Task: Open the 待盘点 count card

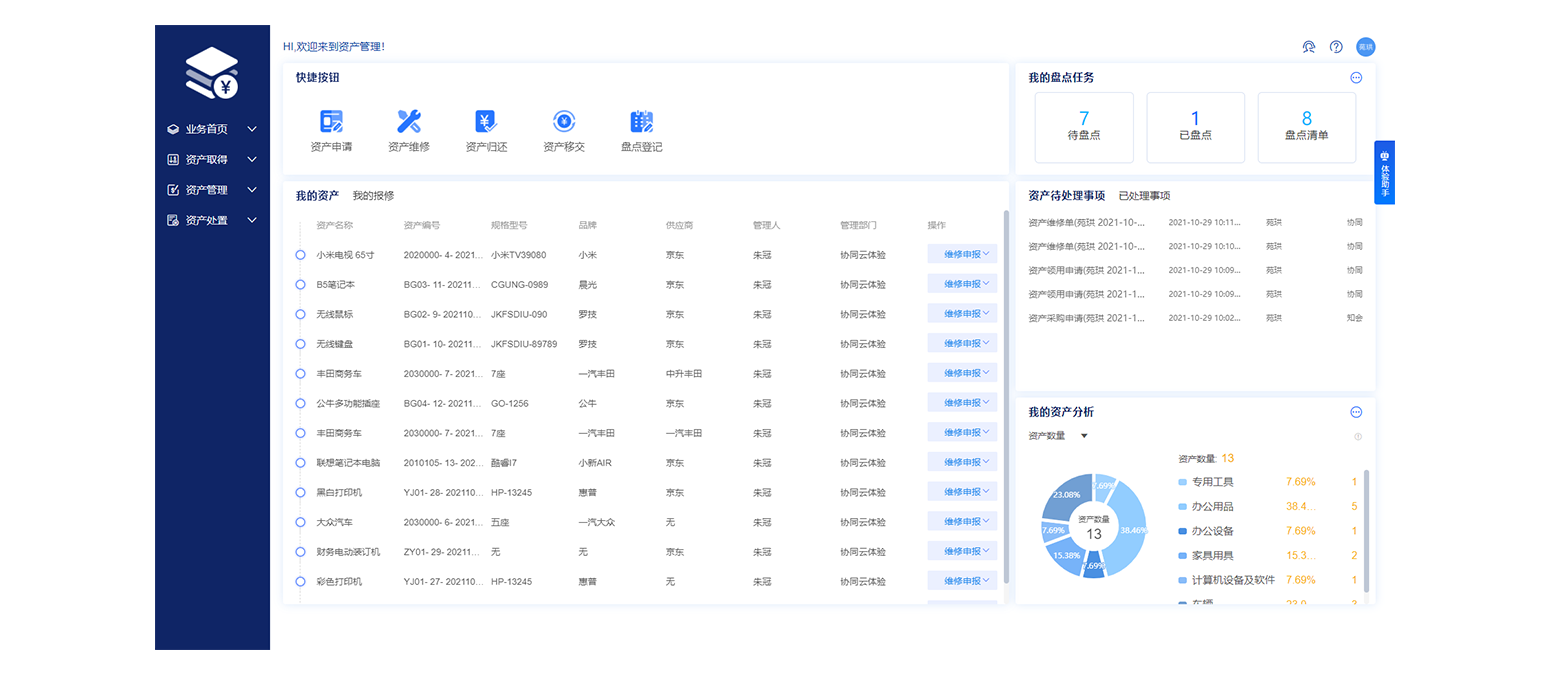Action: click(x=1084, y=127)
